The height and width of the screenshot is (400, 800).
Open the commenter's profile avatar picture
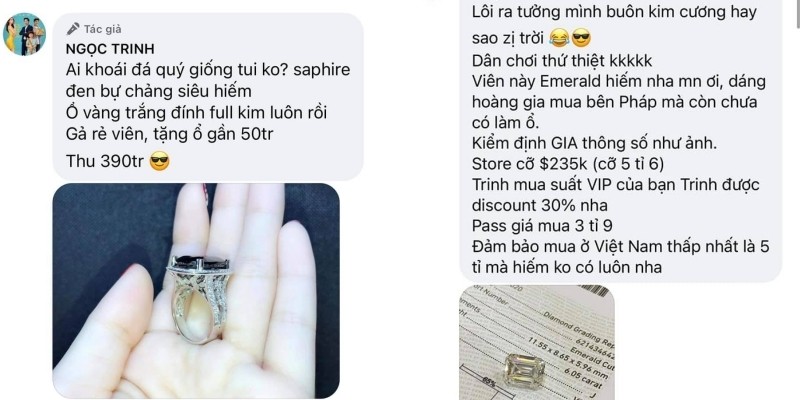click(x=24, y=34)
